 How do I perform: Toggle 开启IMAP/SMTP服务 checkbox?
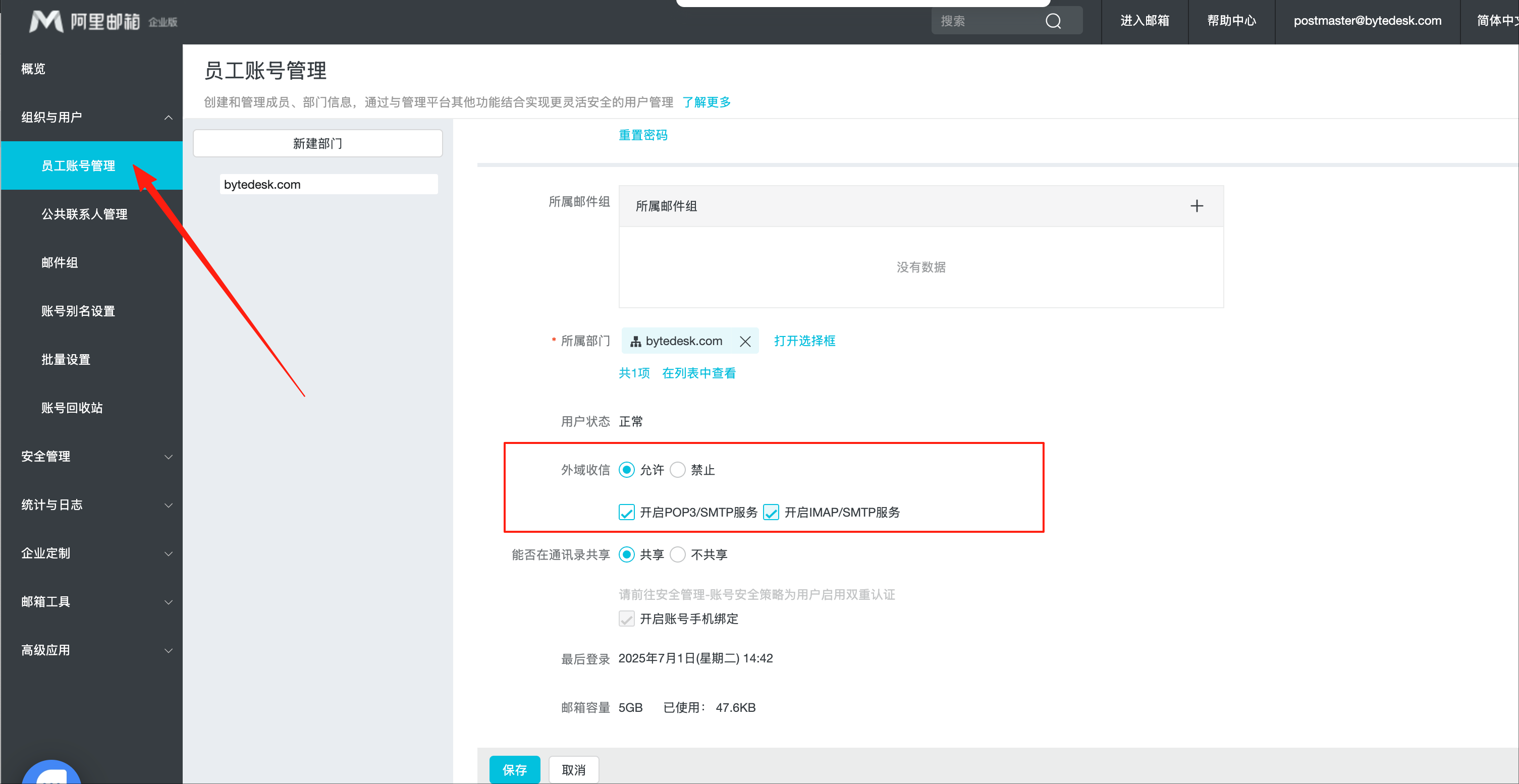tap(771, 512)
